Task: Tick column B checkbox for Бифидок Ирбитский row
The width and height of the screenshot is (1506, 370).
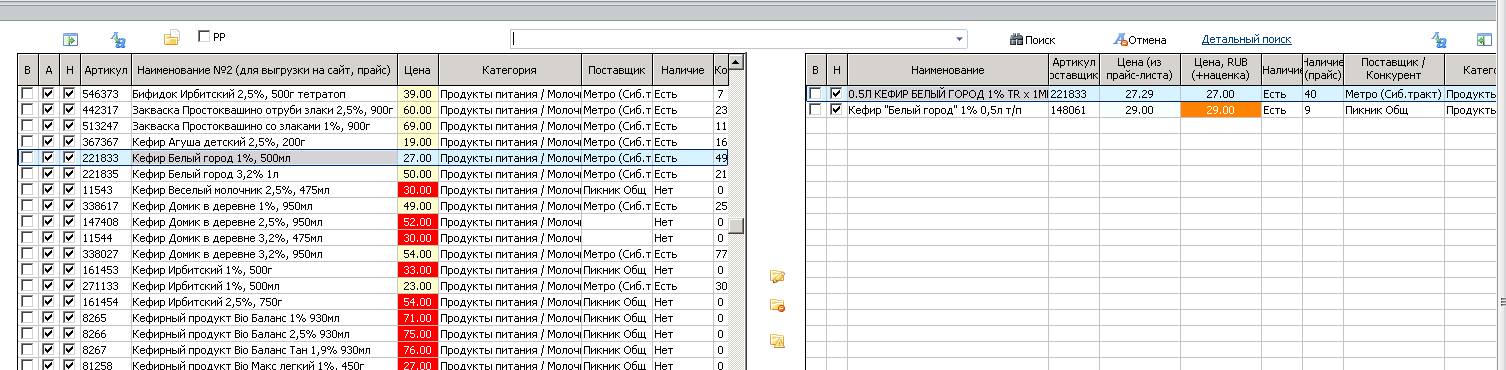Action: 28,94
